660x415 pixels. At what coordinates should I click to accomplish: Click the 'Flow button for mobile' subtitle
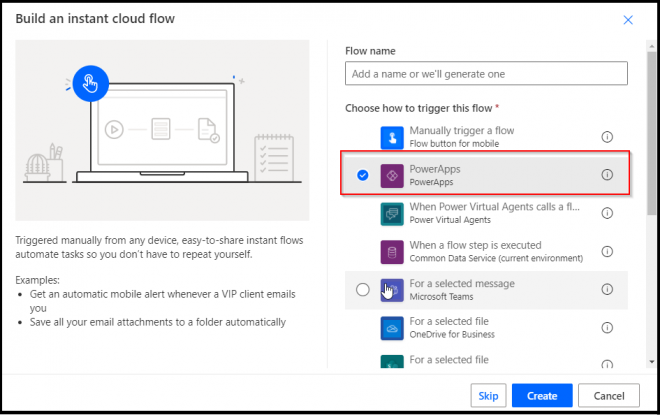click(x=454, y=144)
